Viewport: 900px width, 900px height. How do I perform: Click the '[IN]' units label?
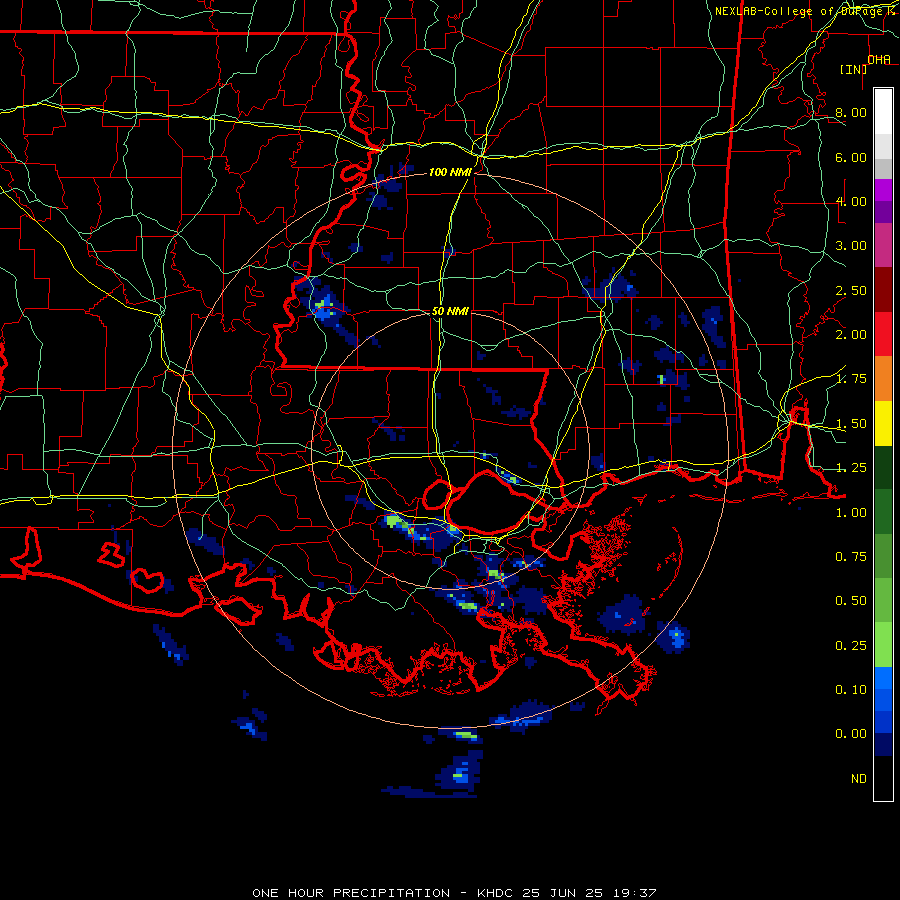point(854,69)
